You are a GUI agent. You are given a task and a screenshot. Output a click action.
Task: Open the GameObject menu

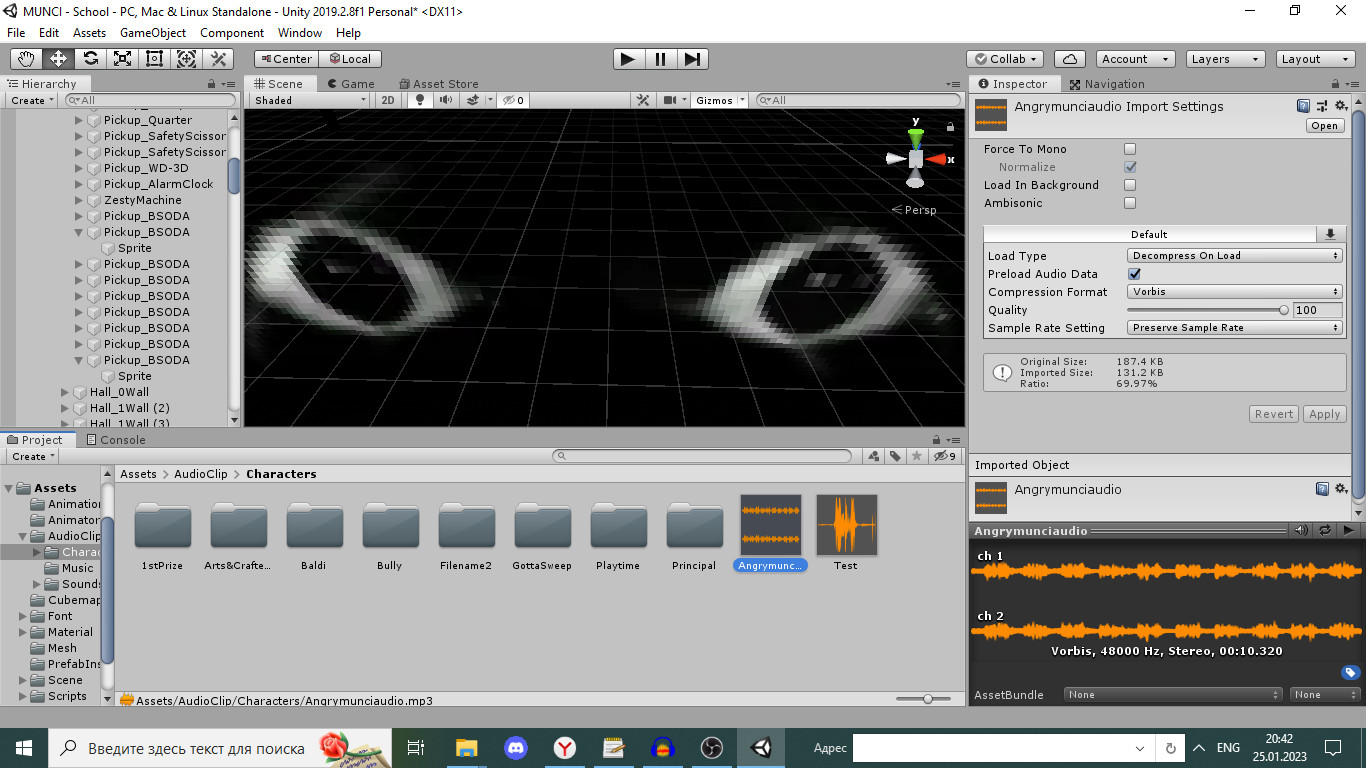[x=153, y=33]
